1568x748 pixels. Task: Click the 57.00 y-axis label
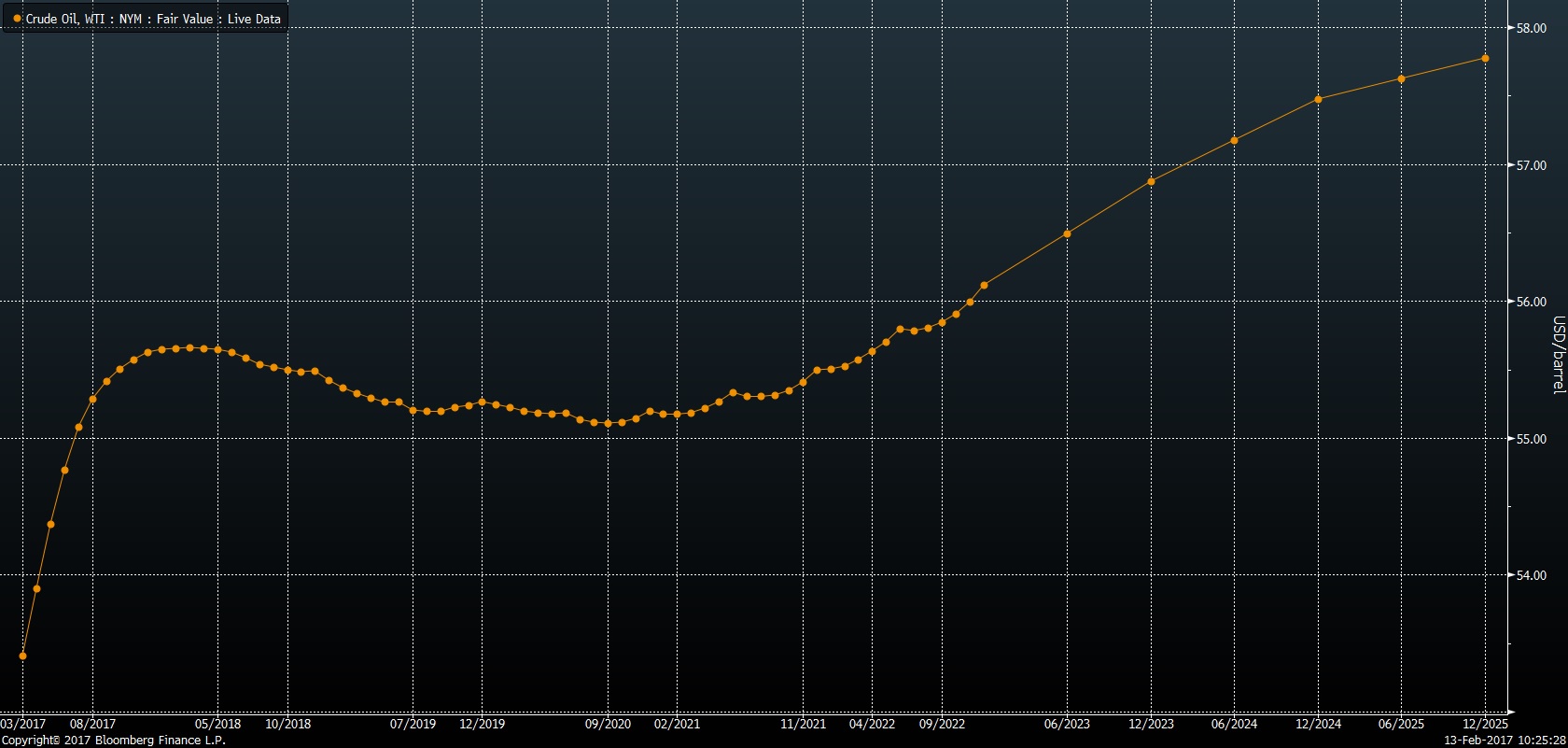(1531, 166)
